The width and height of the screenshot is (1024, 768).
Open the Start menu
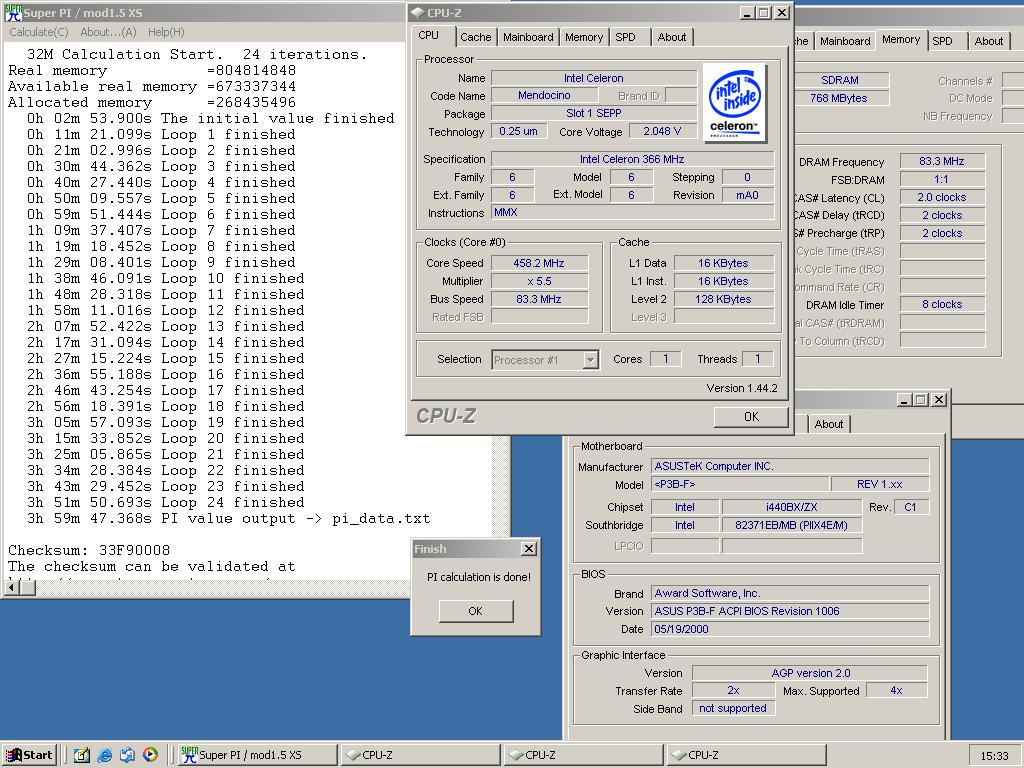[x=29, y=755]
